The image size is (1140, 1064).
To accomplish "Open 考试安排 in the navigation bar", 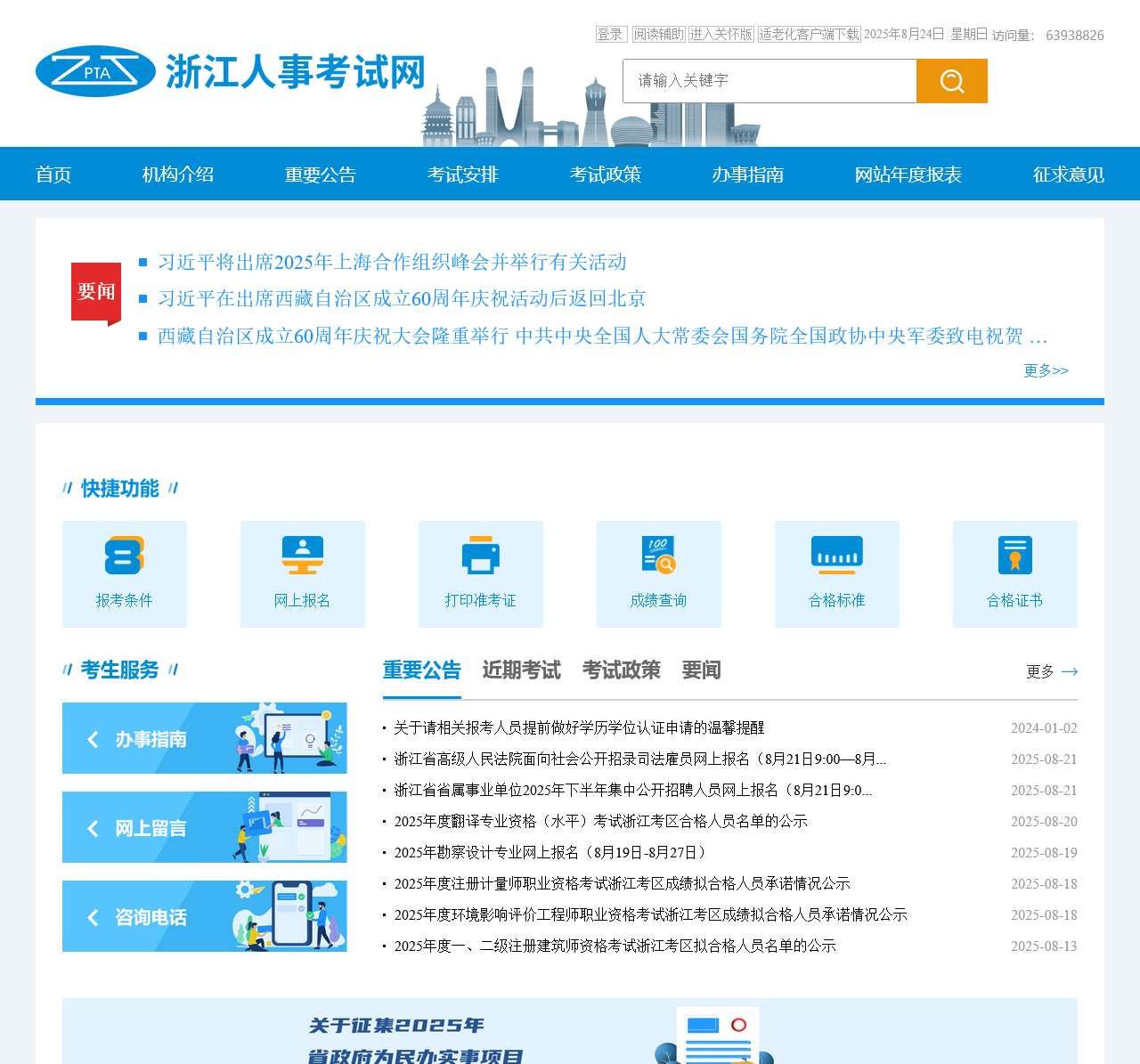I will pyautogui.click(x=462, y=175).
